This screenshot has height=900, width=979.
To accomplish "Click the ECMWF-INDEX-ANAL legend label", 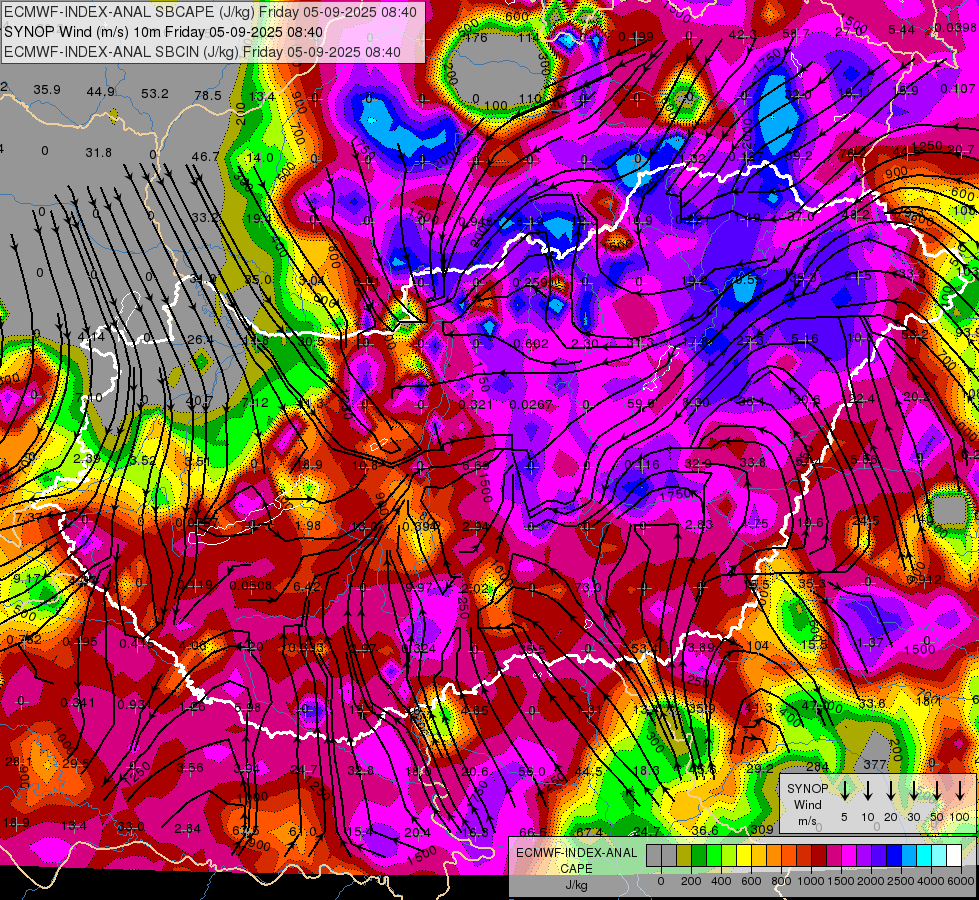I will (x=576, y=853).
